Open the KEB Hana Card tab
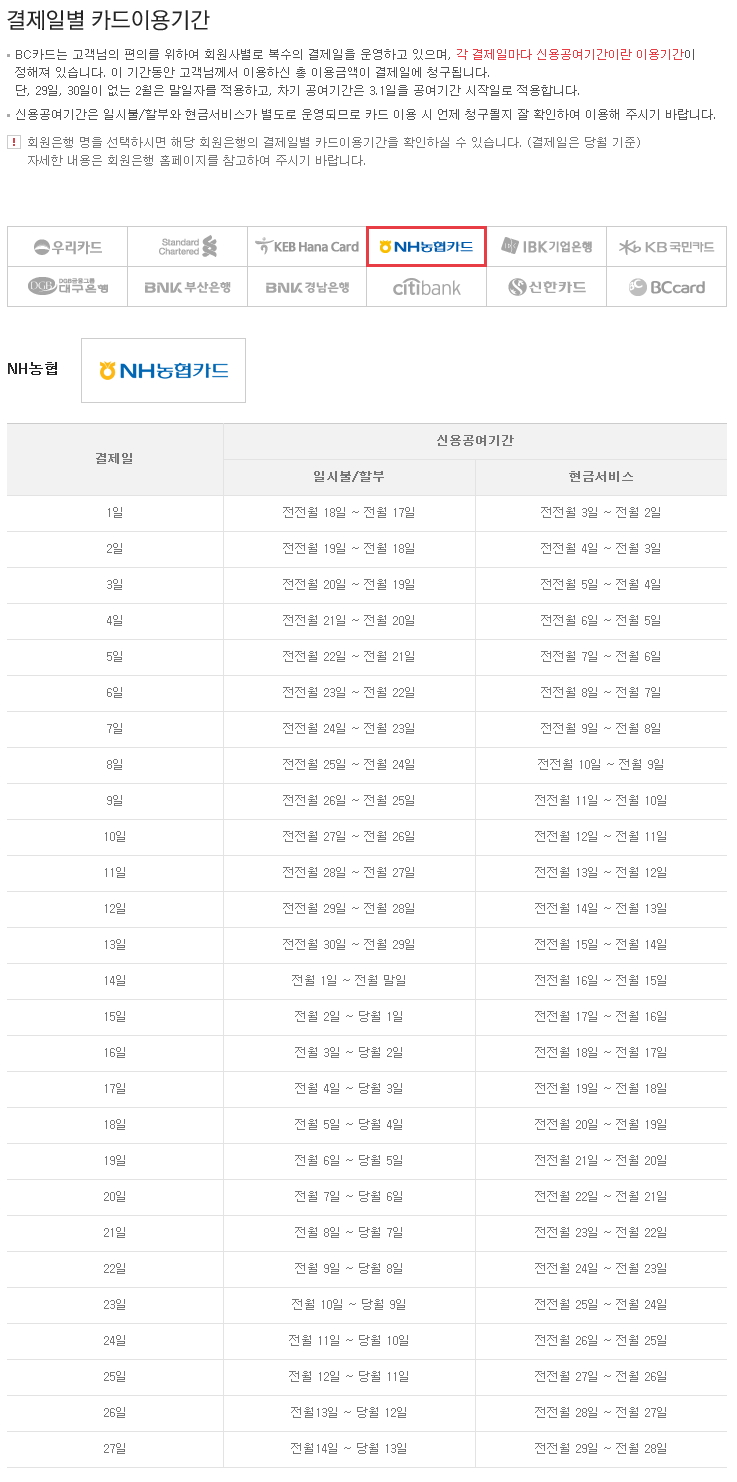Screen dimensions: 737x1482 307,247
